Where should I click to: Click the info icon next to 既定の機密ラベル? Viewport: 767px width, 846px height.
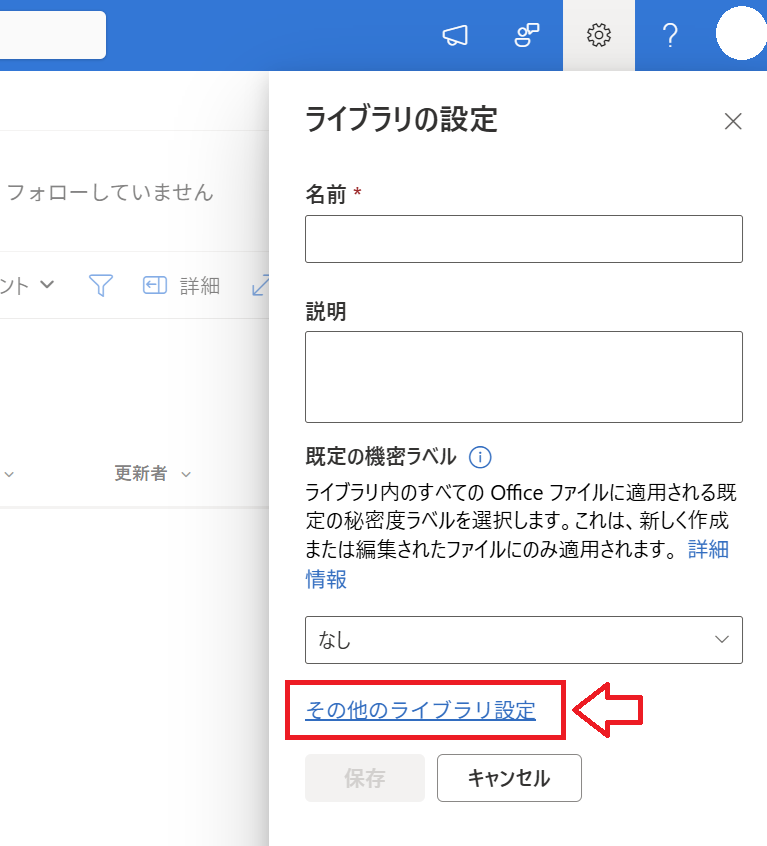pos(480,457)
